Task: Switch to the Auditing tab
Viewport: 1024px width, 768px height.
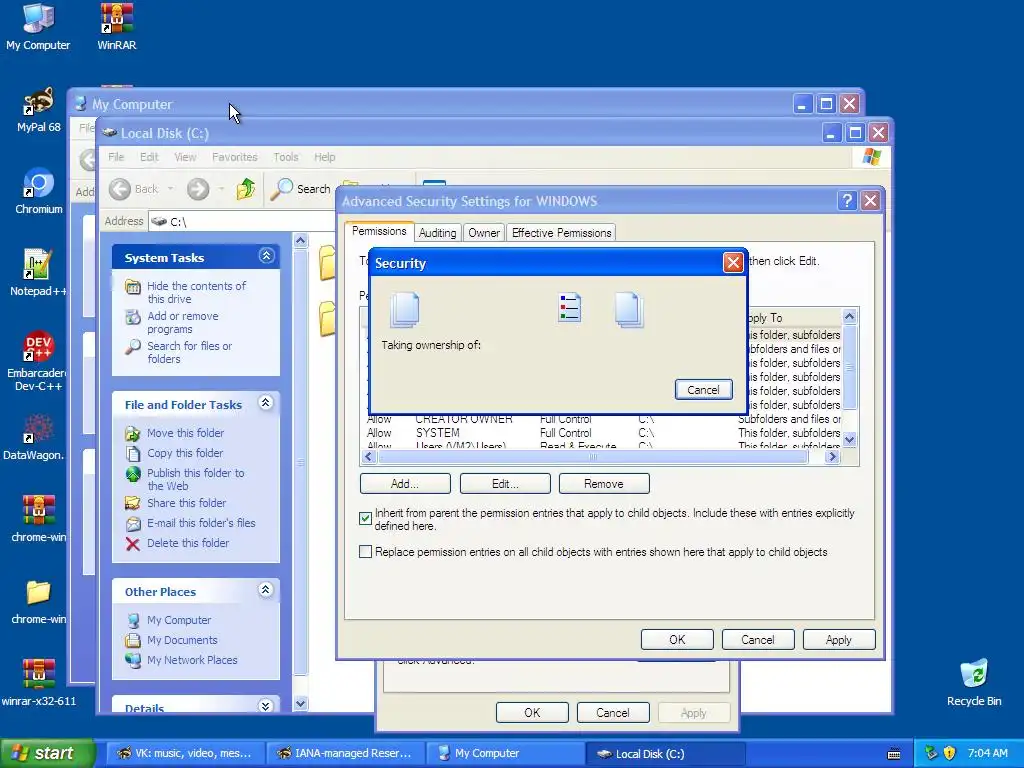Action: pyautogui.click(x=438, y=233)
